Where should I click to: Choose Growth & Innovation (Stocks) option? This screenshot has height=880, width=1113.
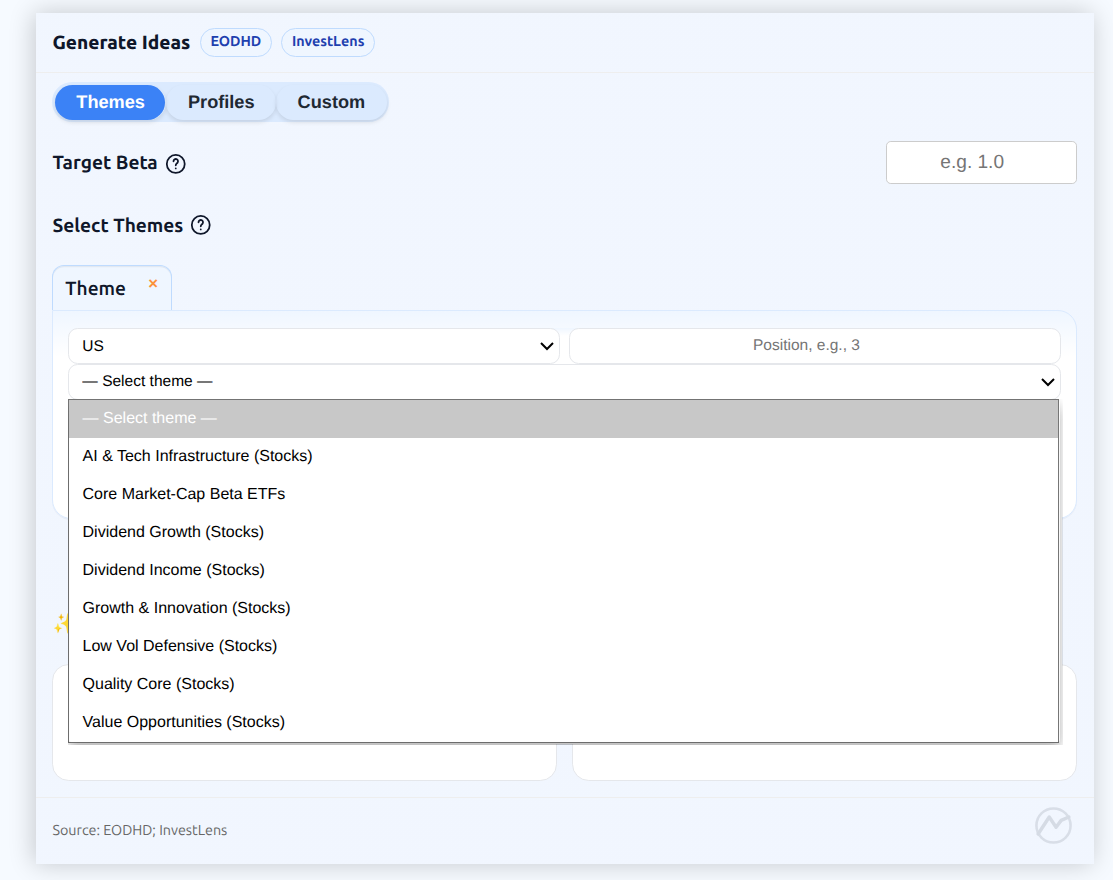click(x=564, y=608)
